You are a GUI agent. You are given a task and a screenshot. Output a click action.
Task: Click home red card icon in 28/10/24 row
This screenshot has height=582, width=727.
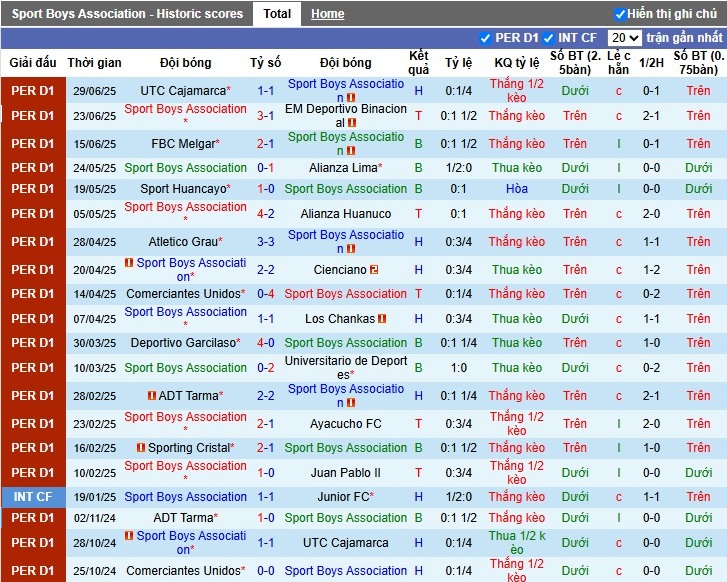(129, 536)
